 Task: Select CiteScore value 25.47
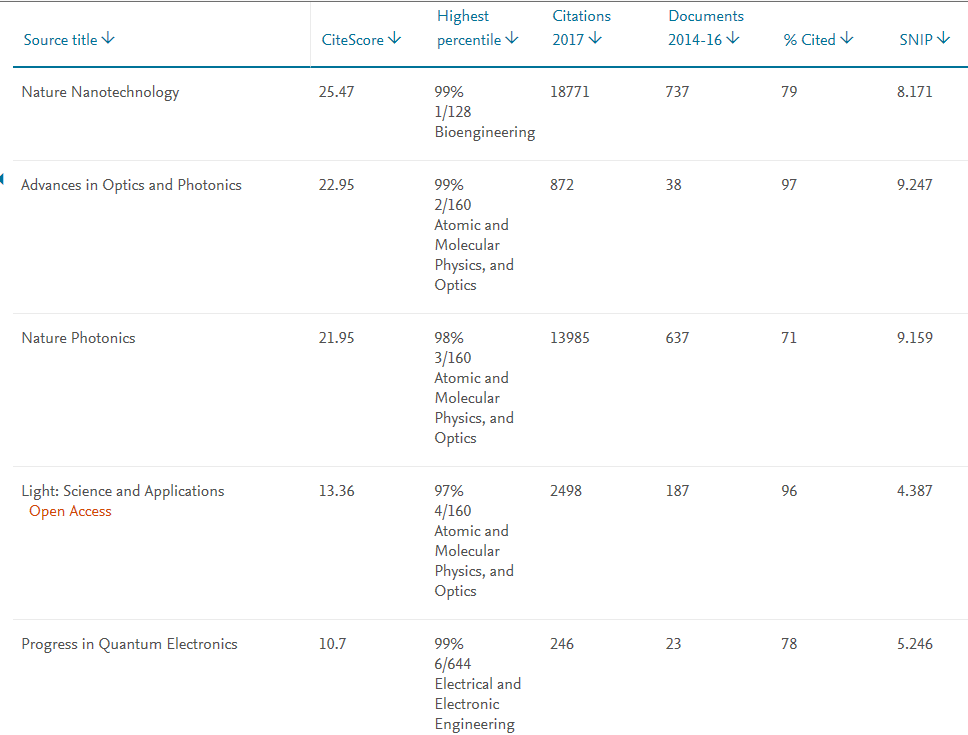pos(336,92)
